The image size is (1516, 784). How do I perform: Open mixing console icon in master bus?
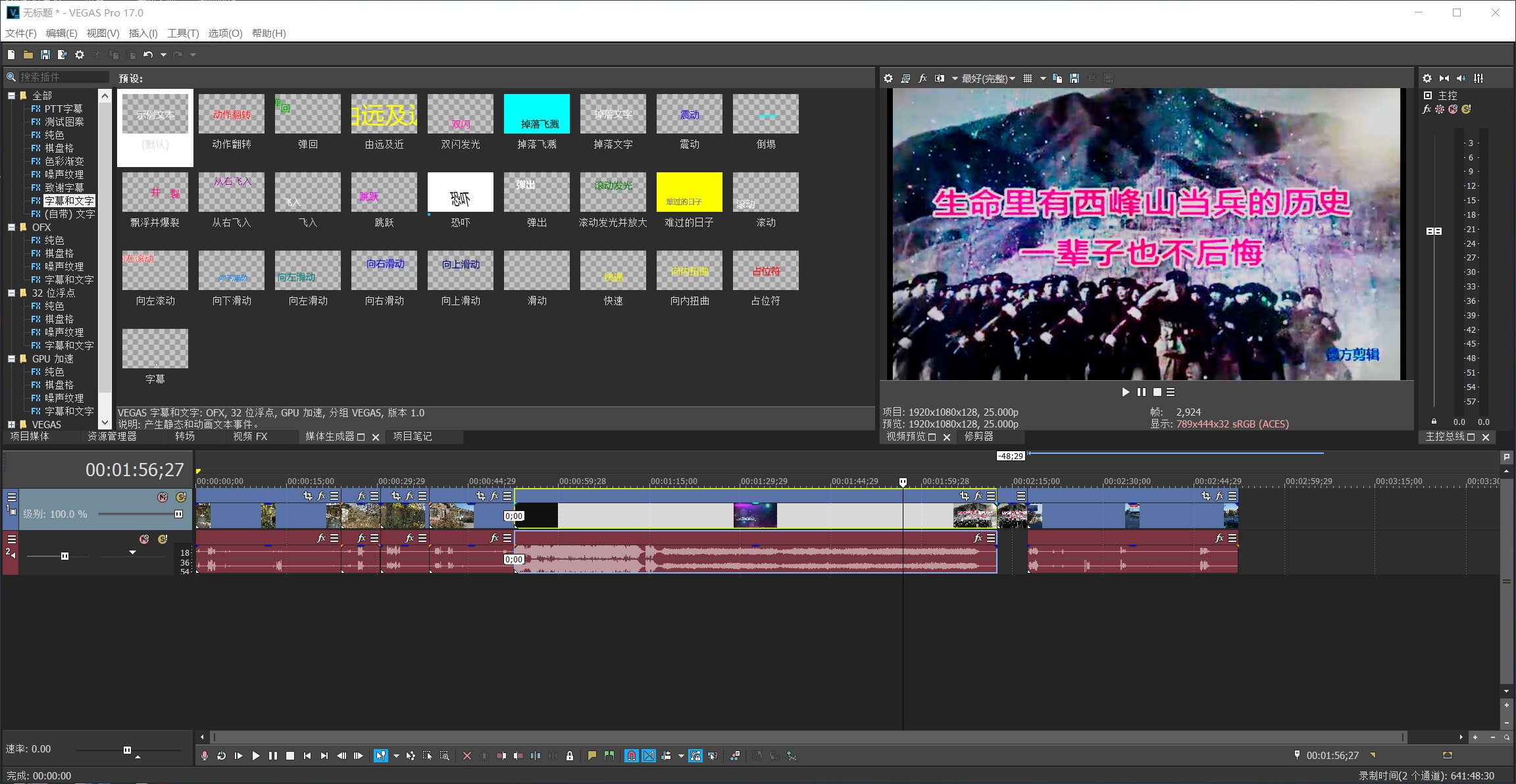(x=1478, y=78)
